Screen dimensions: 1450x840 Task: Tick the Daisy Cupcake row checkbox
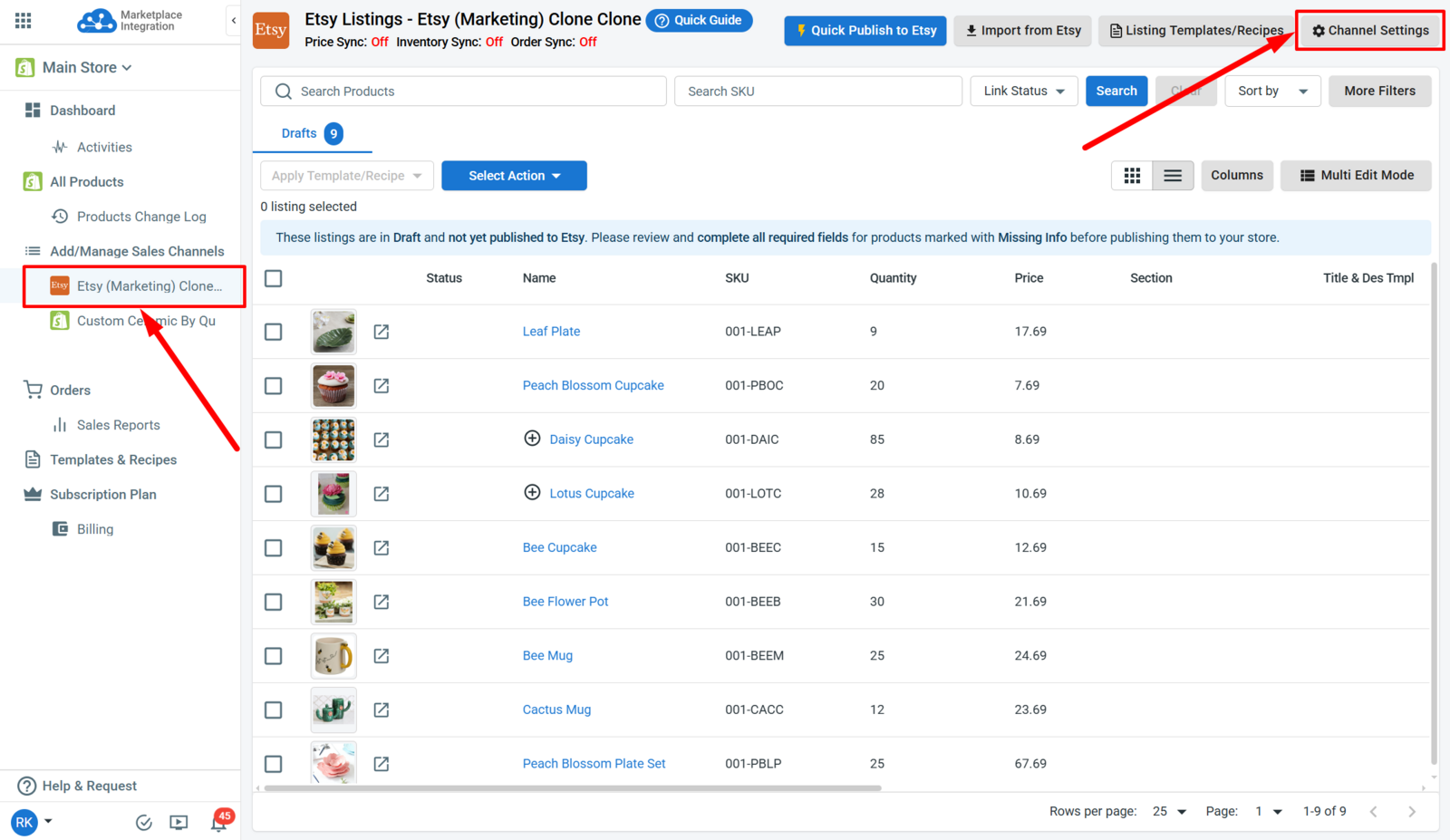click(x=274, y=439)
